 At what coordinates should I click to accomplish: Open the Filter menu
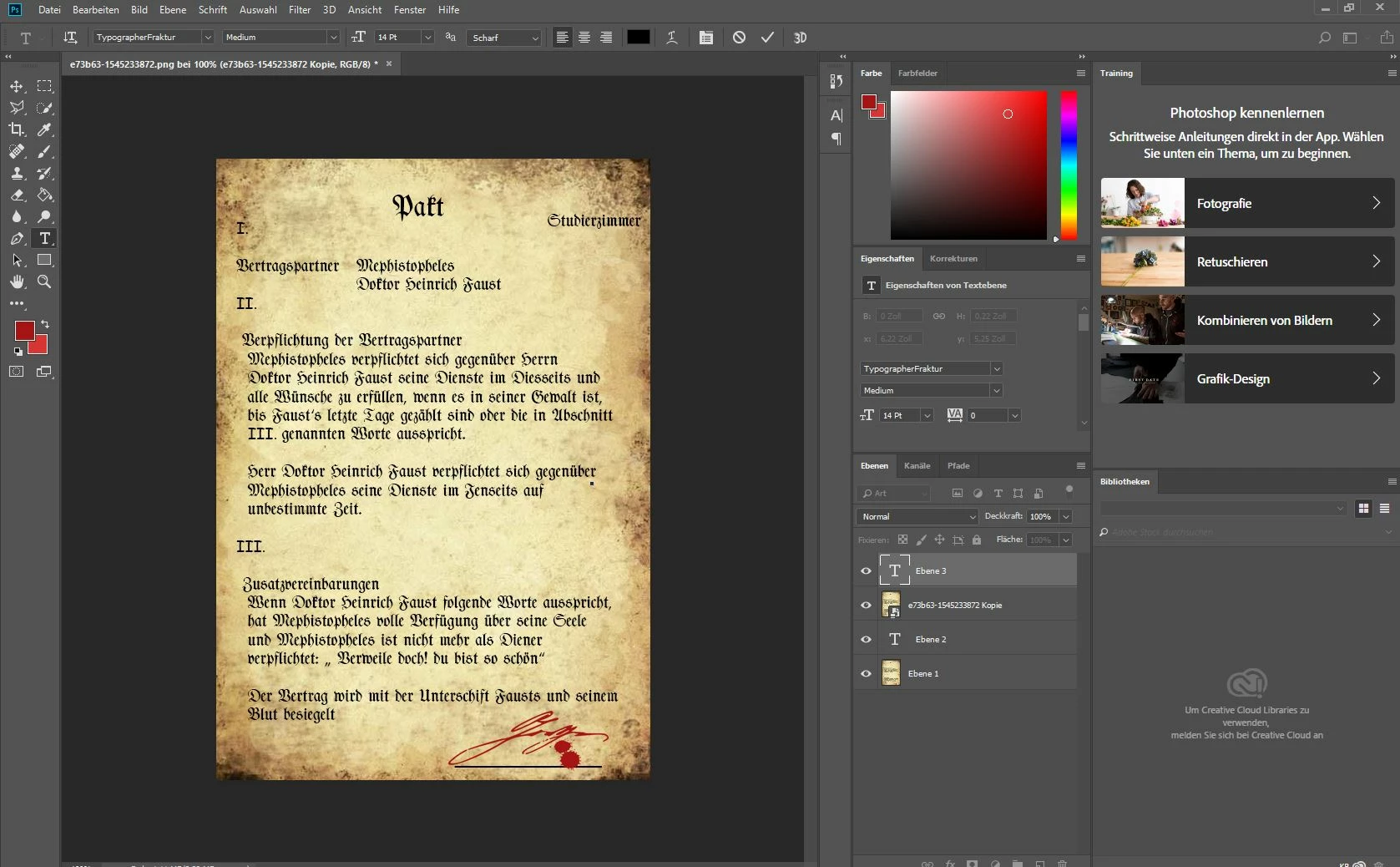point(300,10)
